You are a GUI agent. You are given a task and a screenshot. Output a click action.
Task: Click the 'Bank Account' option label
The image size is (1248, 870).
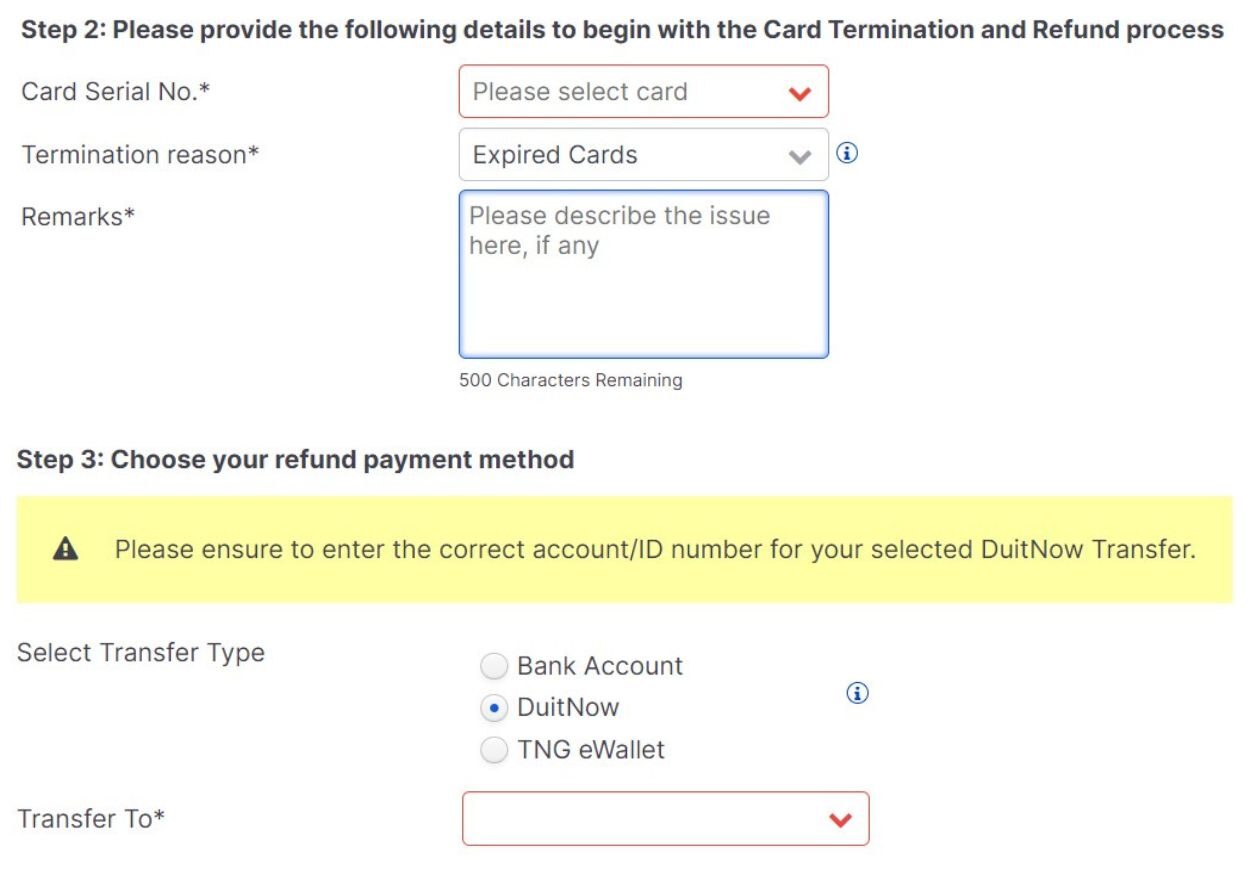coord(599,666)
